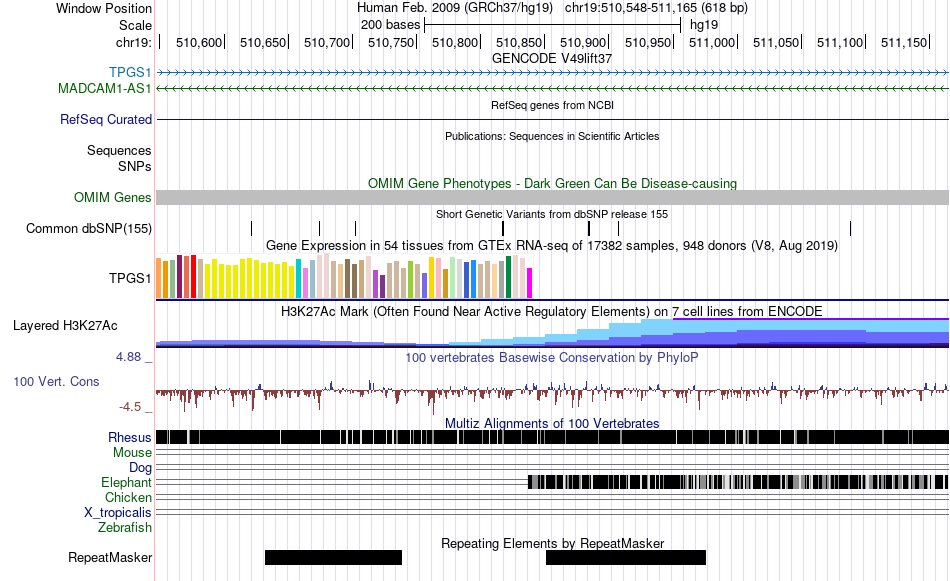Click the RepeatMasker track label

[110, 557]
